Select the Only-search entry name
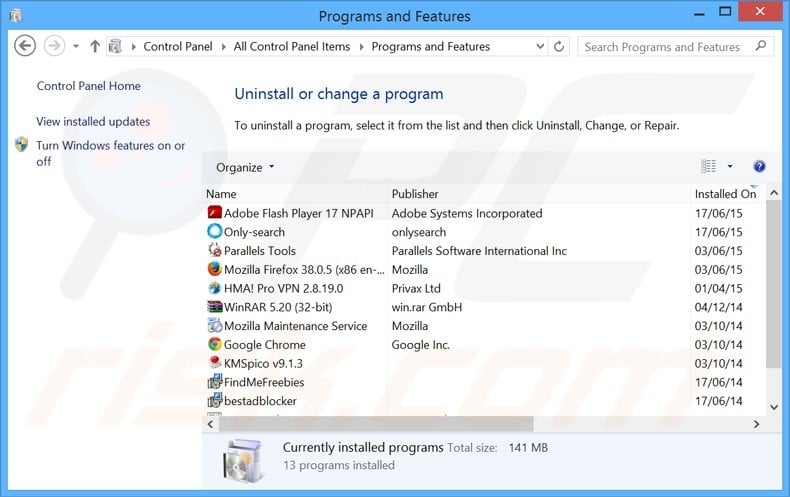Viewport: 790px width, 497px height. (254, 232)
